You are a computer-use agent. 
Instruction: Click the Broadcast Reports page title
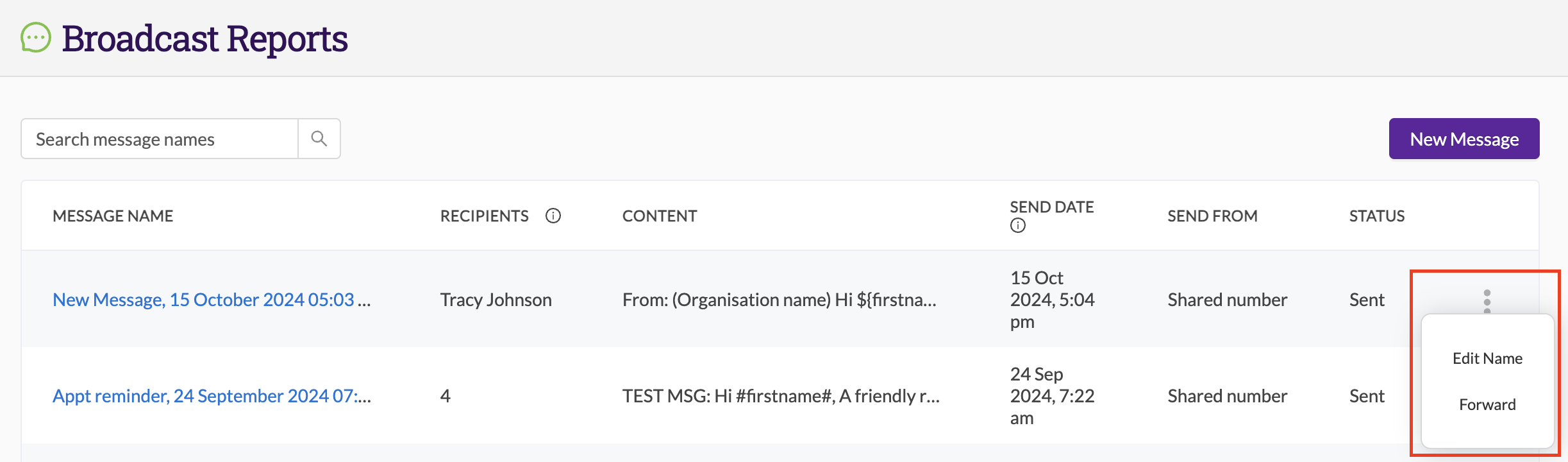[204, 38]
